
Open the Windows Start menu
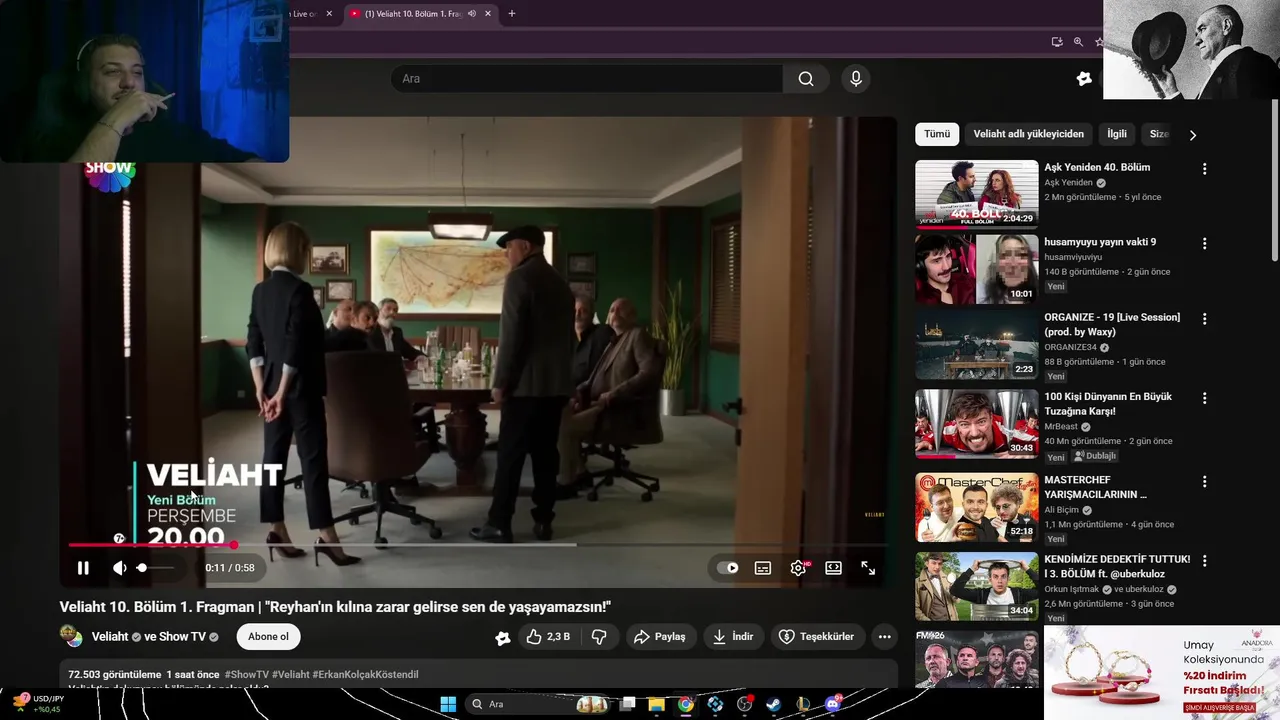click(x=448, y=704)
